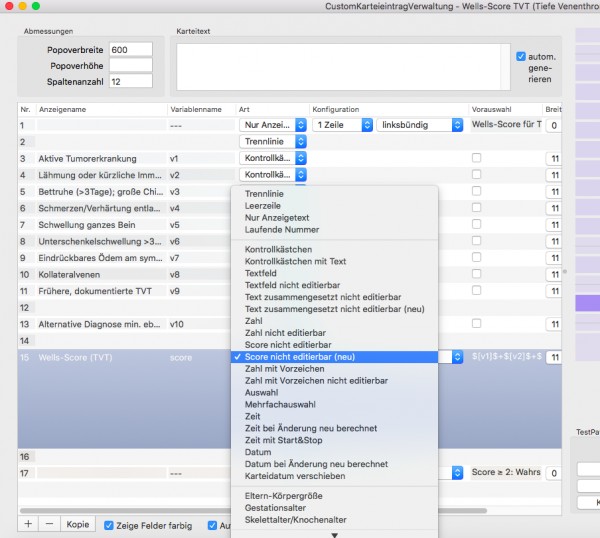600x538 pixels.
Task: Enable Zeige Felder farbig checkbox
Action: click(x=109, y=525)
